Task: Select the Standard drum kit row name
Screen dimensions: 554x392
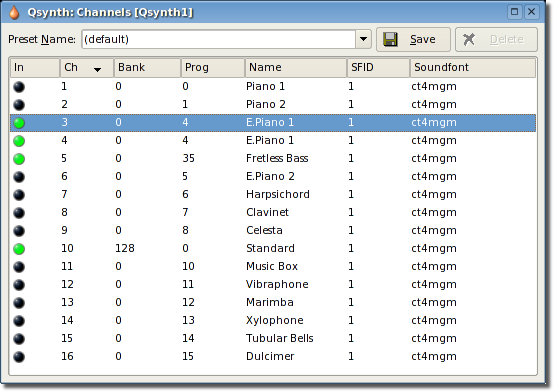Action: click(x=270, y=249)
